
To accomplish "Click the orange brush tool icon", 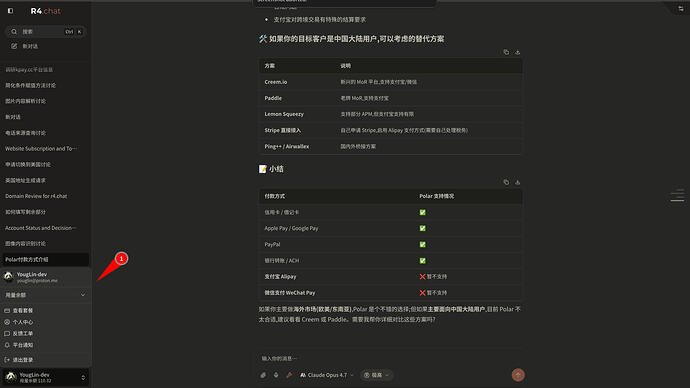I will [289, 375].
